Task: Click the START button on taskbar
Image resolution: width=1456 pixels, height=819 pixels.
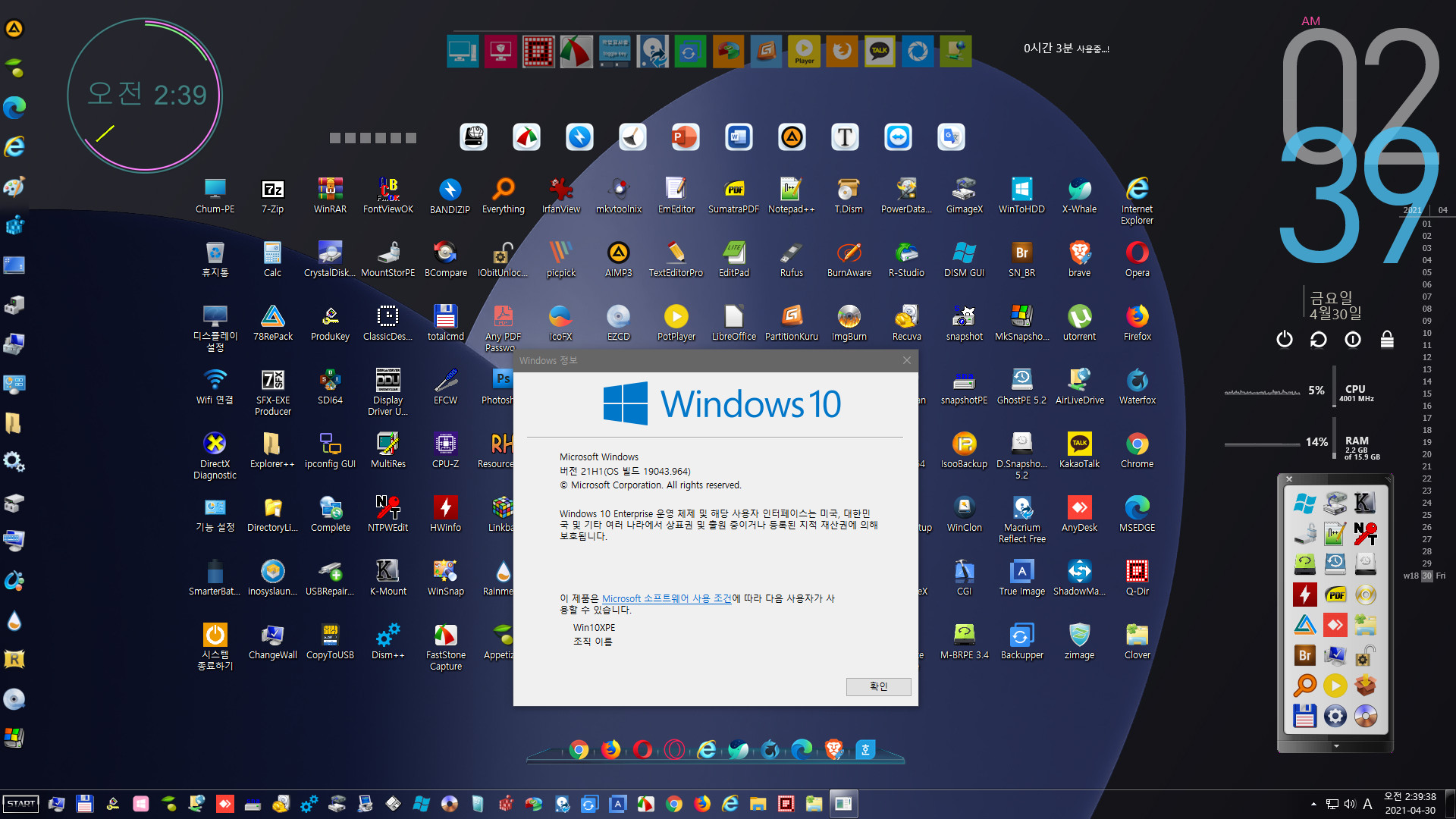Action: pos(21,804)
